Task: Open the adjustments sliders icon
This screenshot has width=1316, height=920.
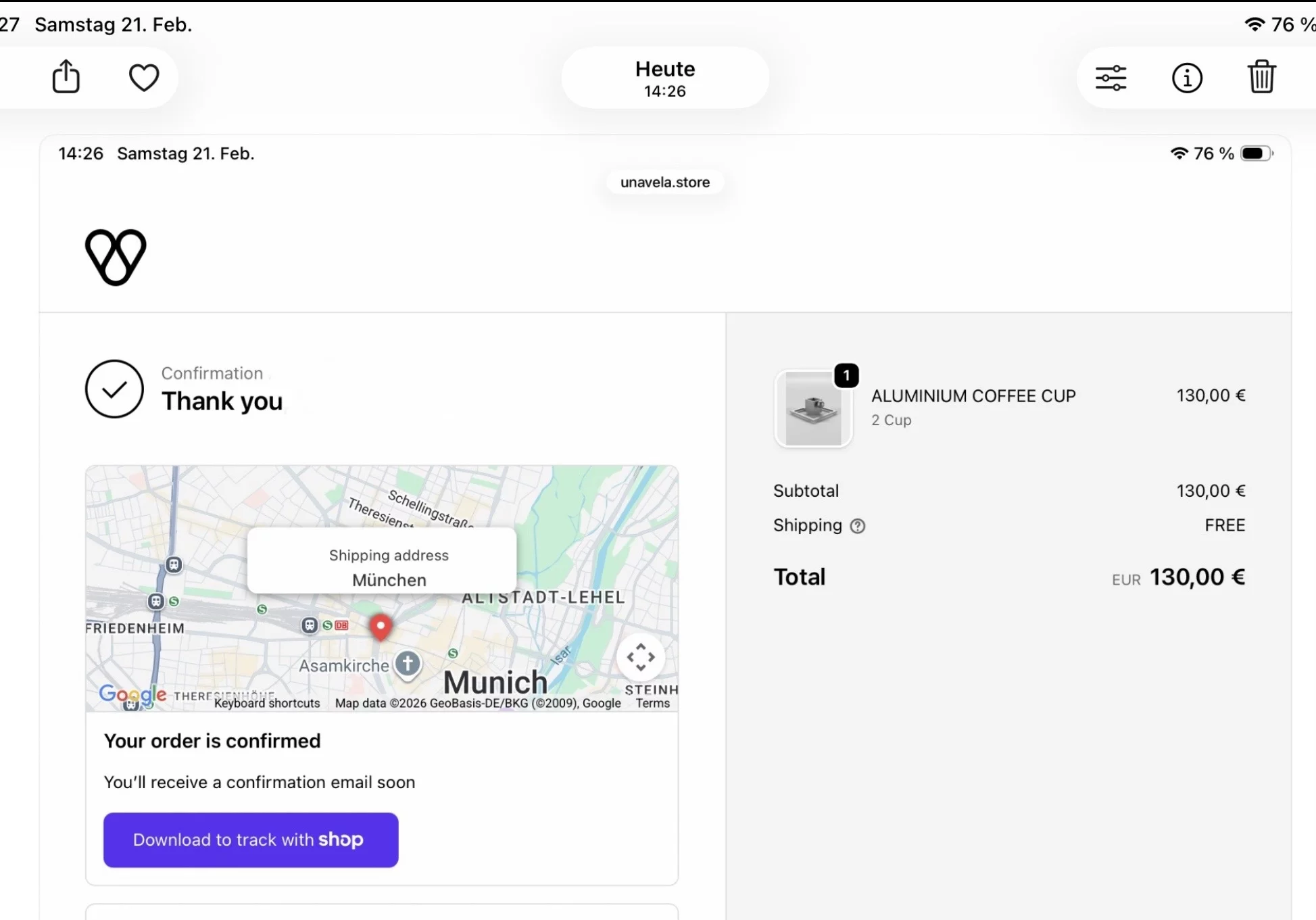Action: (1111, 78)
